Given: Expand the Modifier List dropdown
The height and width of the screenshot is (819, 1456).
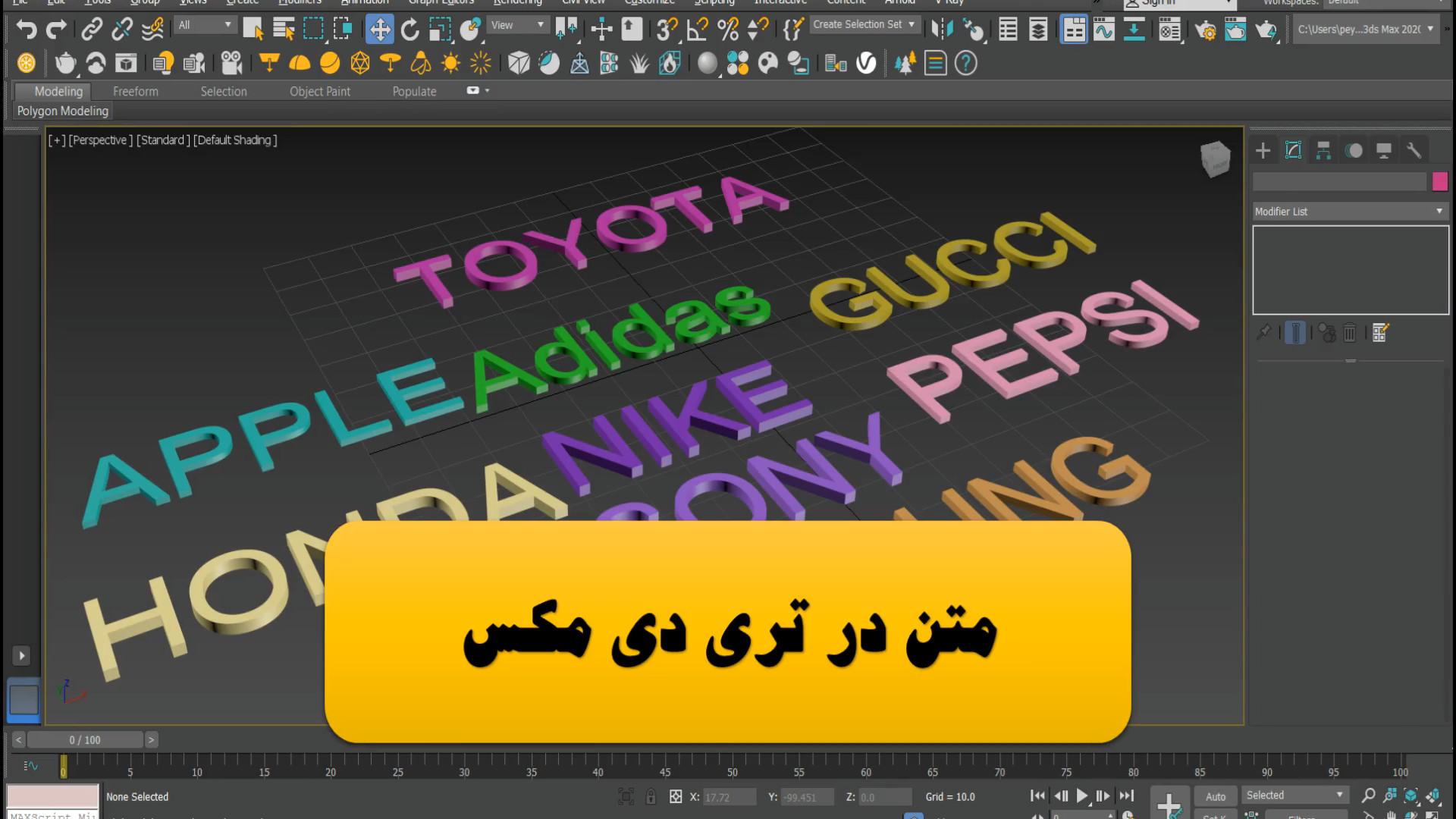Looking at the screenshot, I should click(x=1350, y=212).
